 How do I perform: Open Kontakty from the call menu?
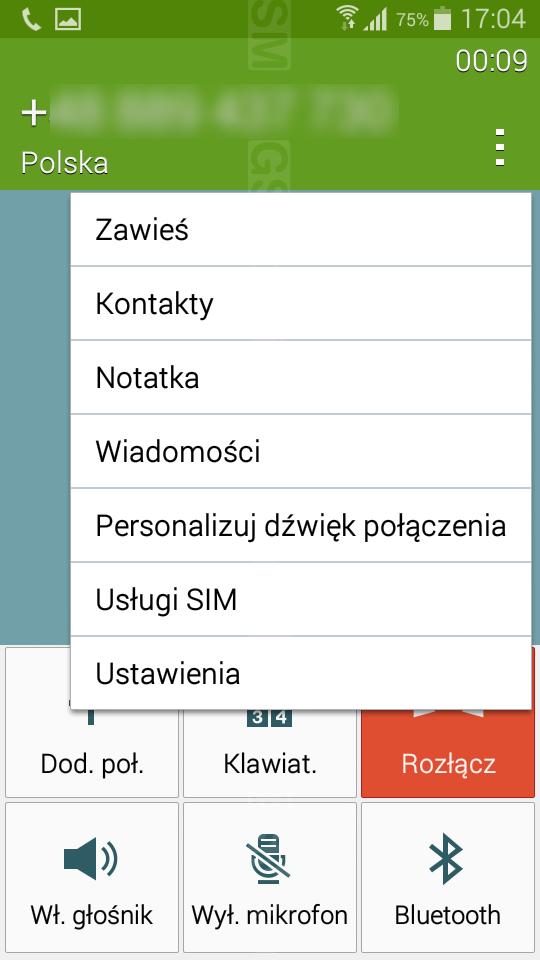301,304
